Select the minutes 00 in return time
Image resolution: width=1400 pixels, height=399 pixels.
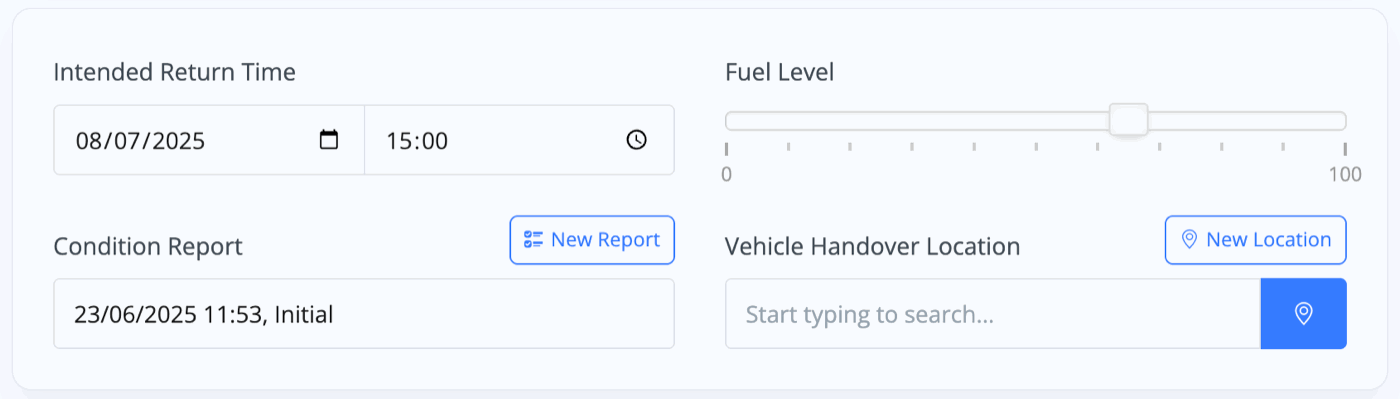point(433,141)
